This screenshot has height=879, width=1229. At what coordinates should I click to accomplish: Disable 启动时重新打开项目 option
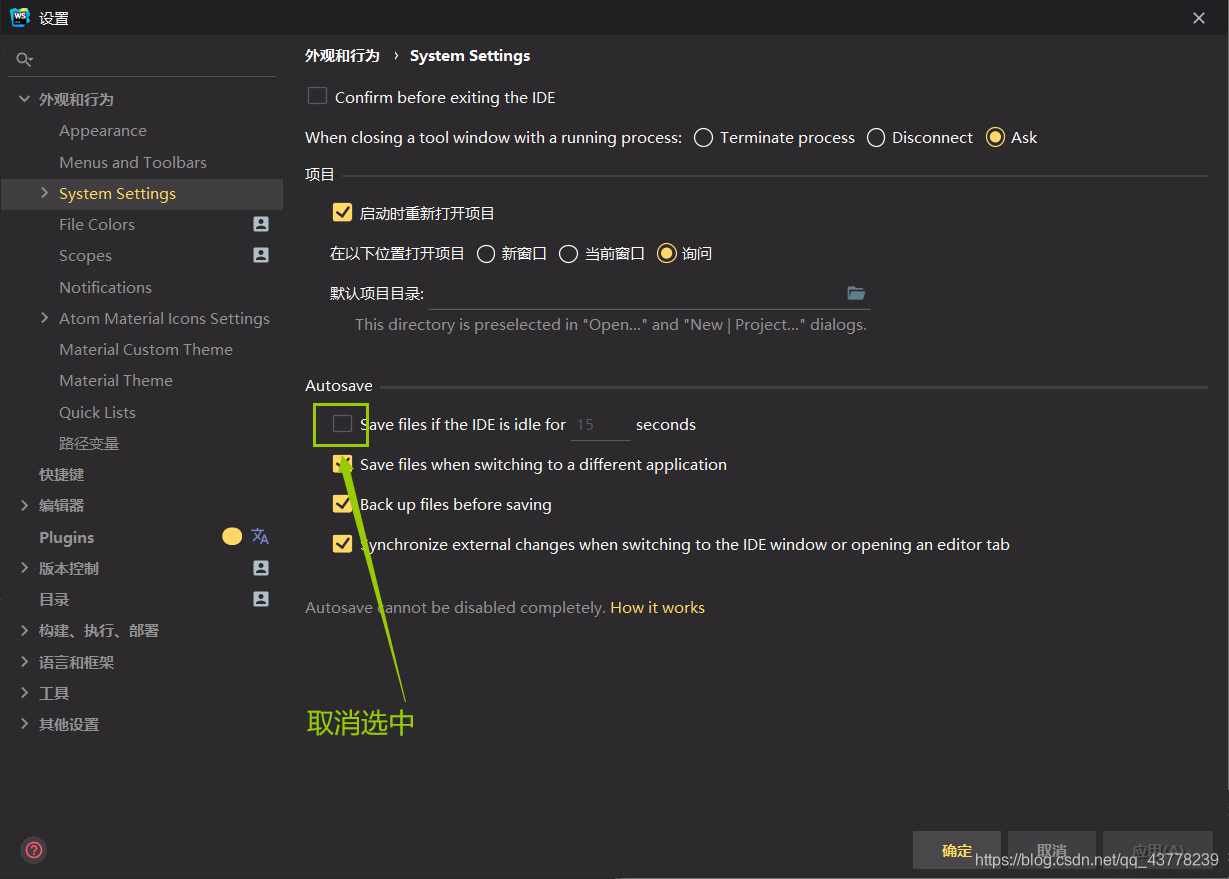click(343, 212)
